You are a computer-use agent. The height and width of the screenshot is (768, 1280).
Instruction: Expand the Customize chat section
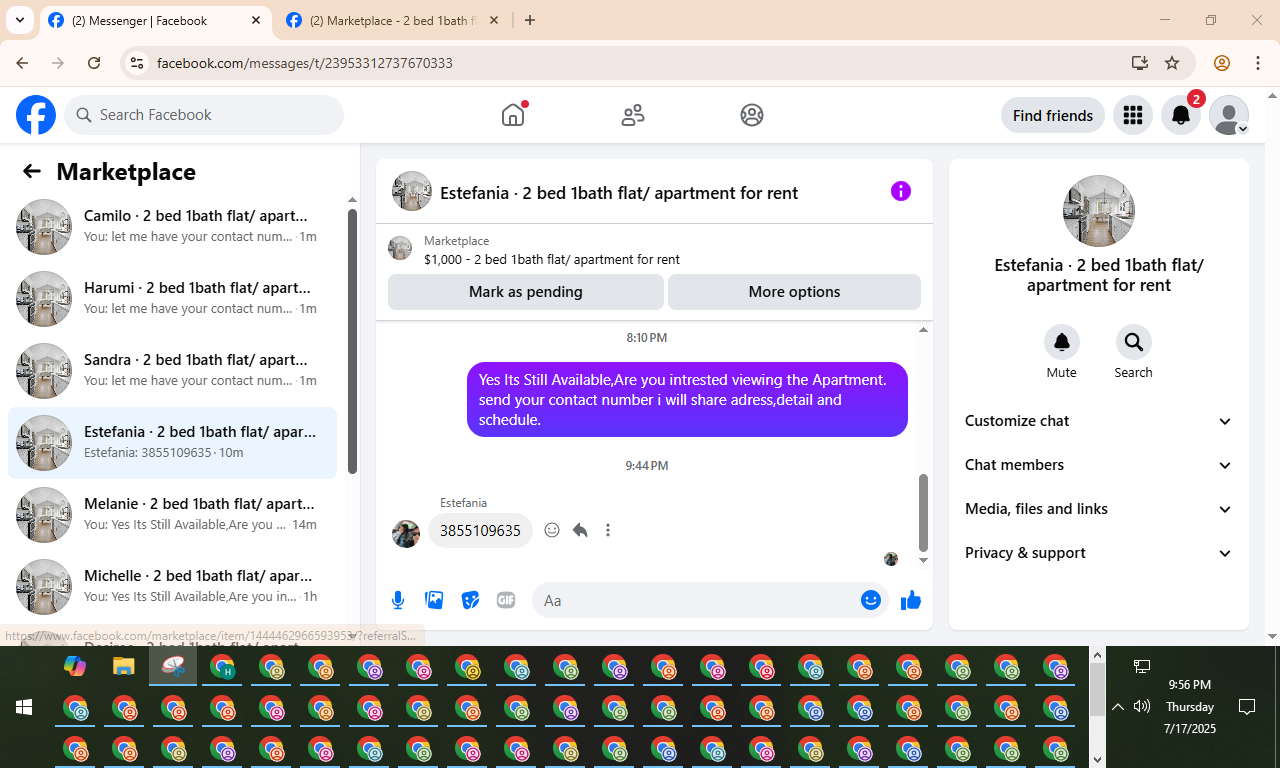(x=1099, y=421)
